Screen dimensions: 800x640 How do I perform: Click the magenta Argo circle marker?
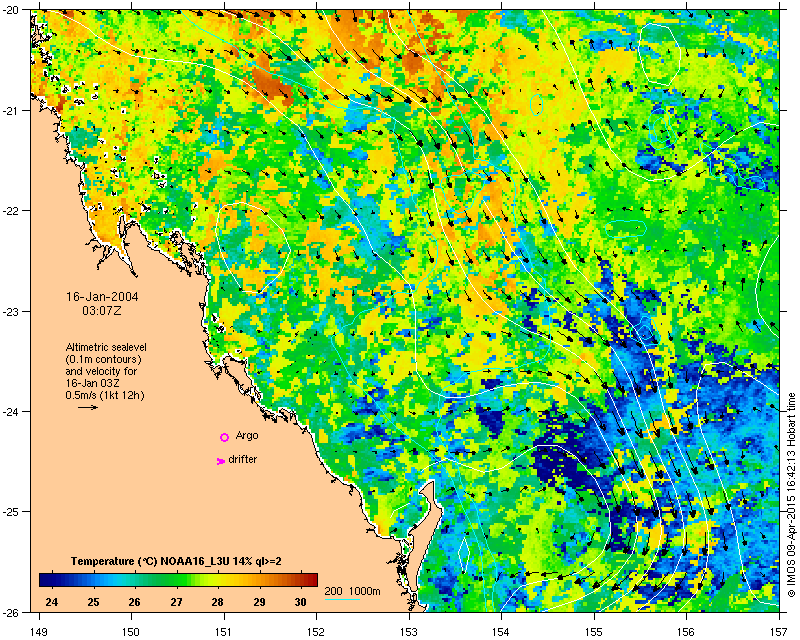224,437
